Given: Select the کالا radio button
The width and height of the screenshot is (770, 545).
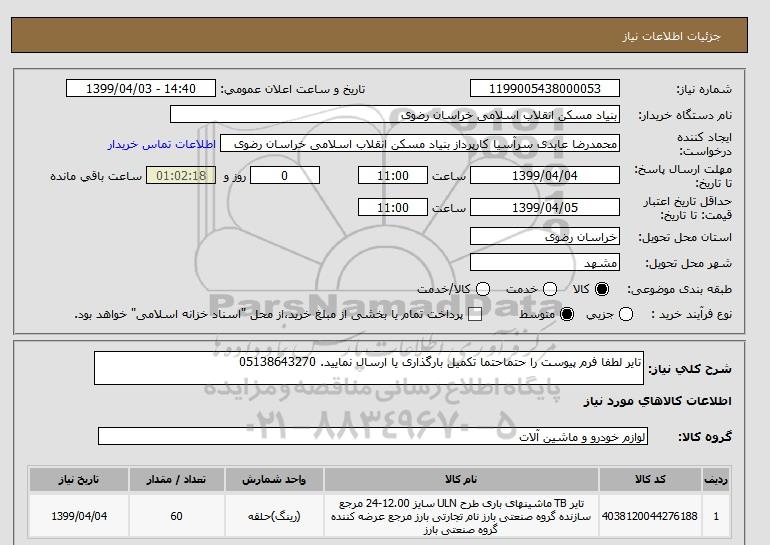Looking at the screenshot, I should click(x=602, y=289).
